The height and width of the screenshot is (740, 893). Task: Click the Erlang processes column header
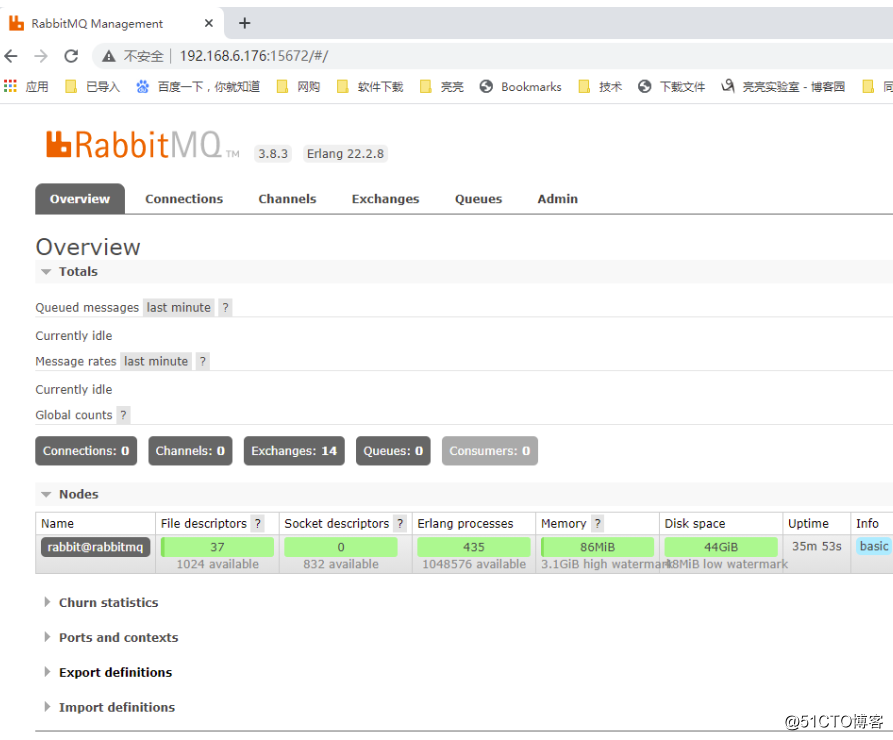tap(465, 523)
